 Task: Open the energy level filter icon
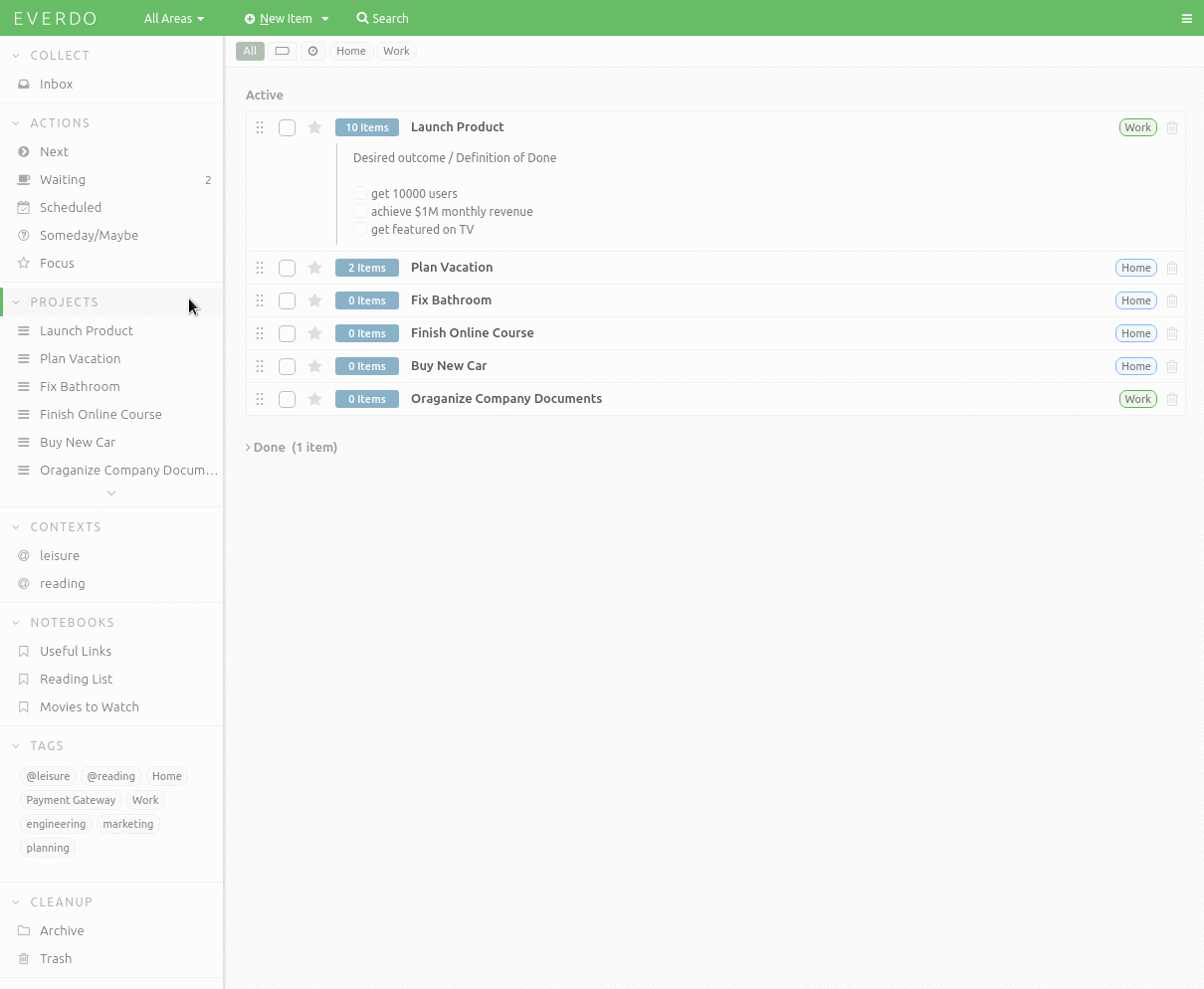(x=283, y=51)
